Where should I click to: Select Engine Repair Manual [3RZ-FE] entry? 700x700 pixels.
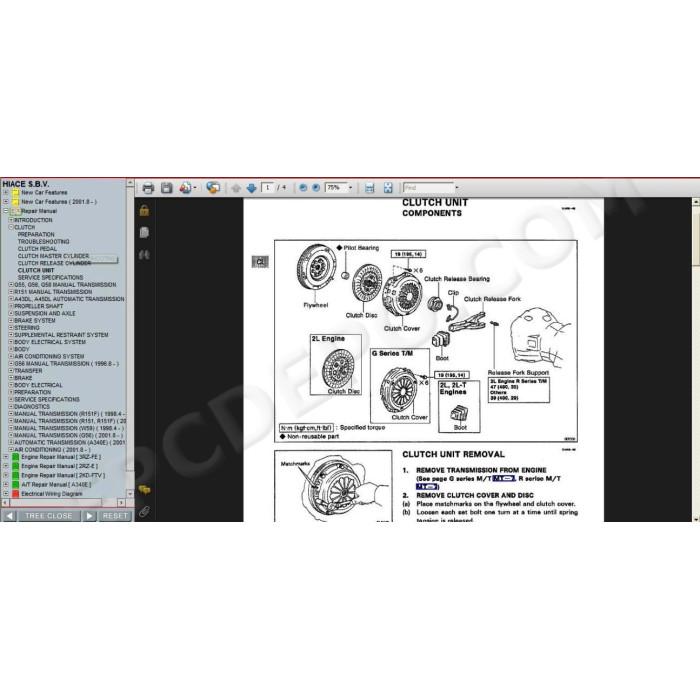(x=61, y=457)
